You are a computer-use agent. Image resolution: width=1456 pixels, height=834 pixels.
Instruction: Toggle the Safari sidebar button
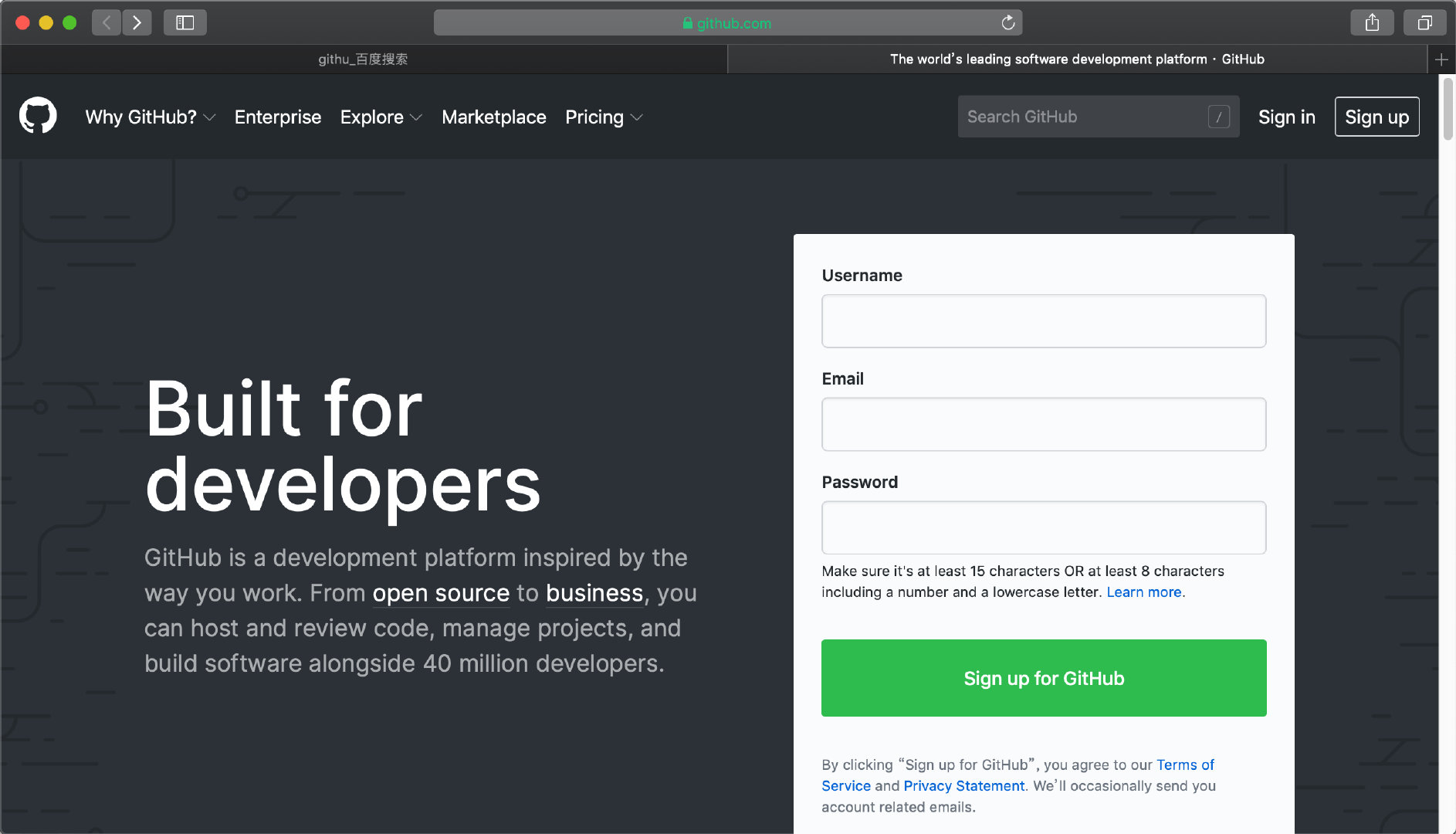[185, 22]
